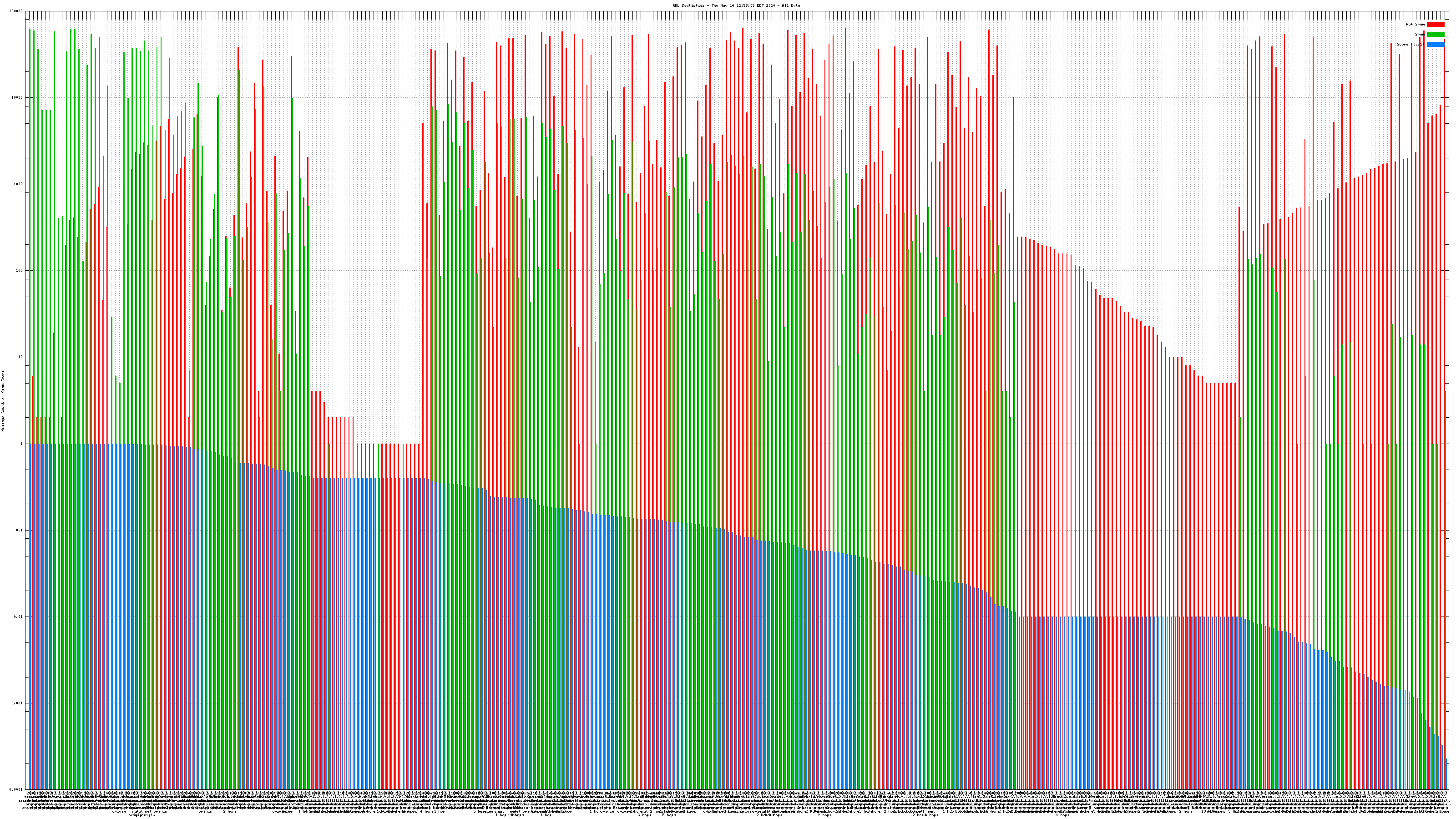Click the 0.001 Y-axis tick label
Viewport: 1456px width, 819px height.
point(18,703)
